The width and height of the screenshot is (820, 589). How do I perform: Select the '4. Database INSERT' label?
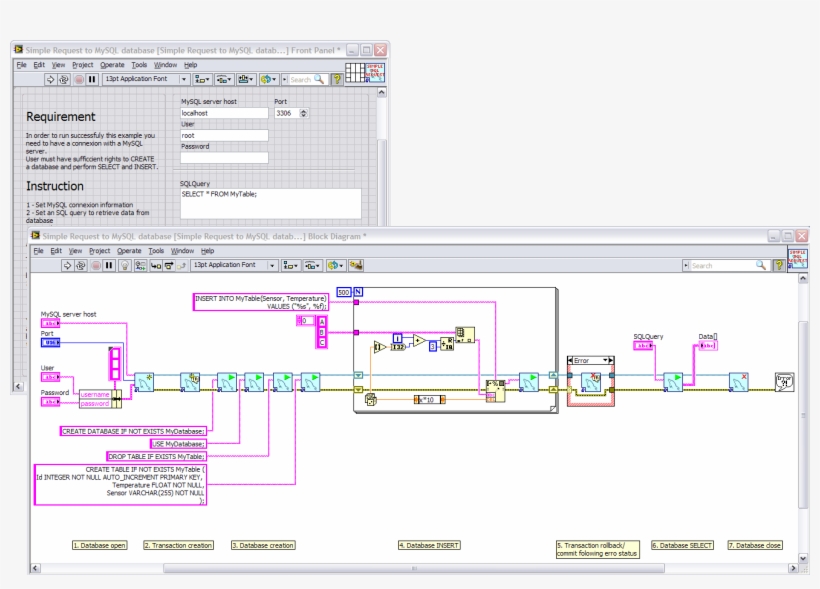click(x=429, y=545)
